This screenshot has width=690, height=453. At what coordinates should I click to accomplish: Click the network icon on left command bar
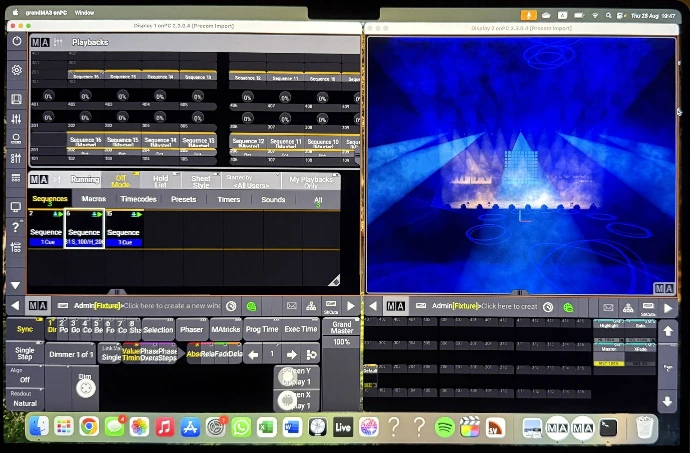(312, 305)
